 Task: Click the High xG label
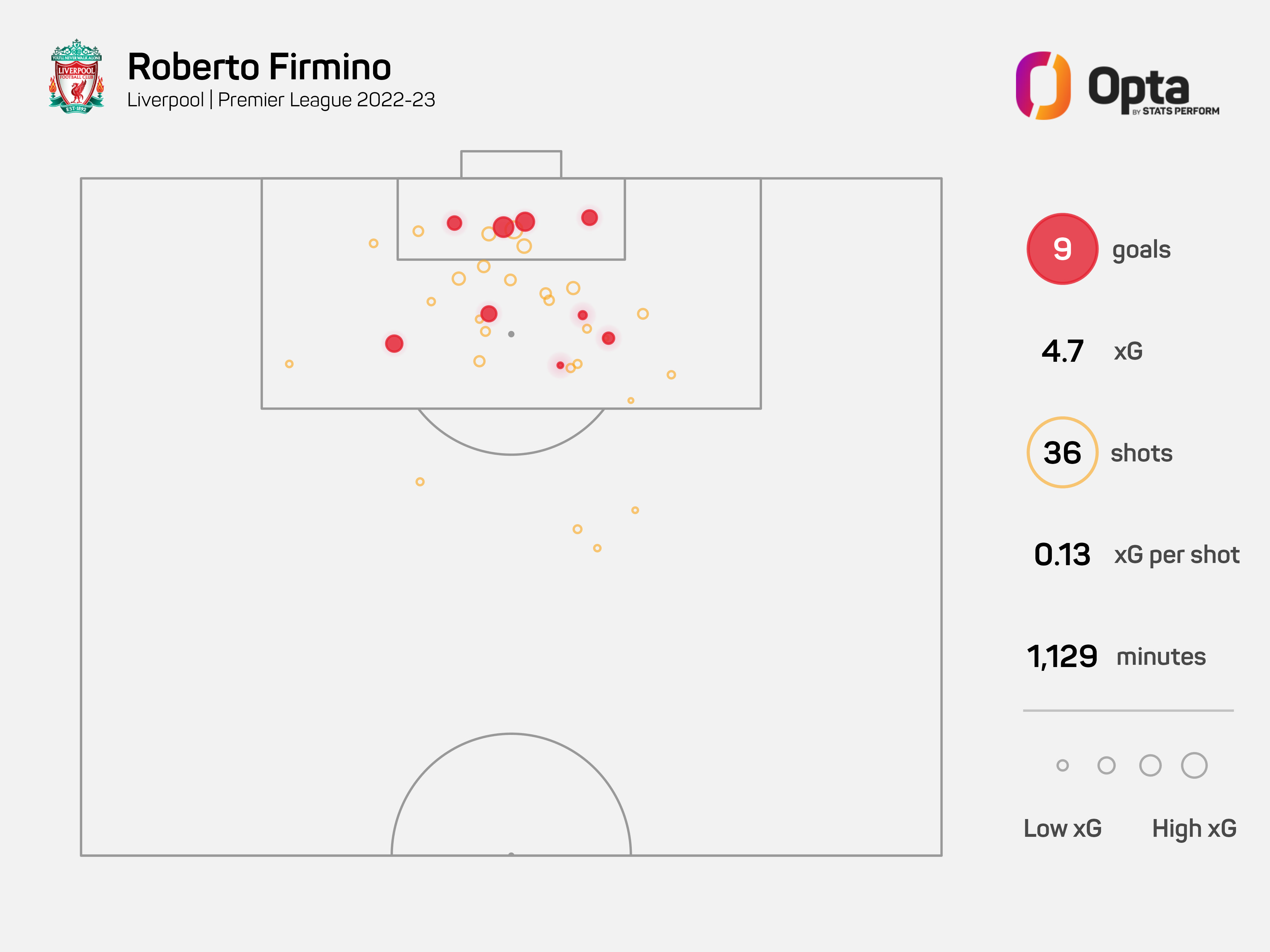1193,829
